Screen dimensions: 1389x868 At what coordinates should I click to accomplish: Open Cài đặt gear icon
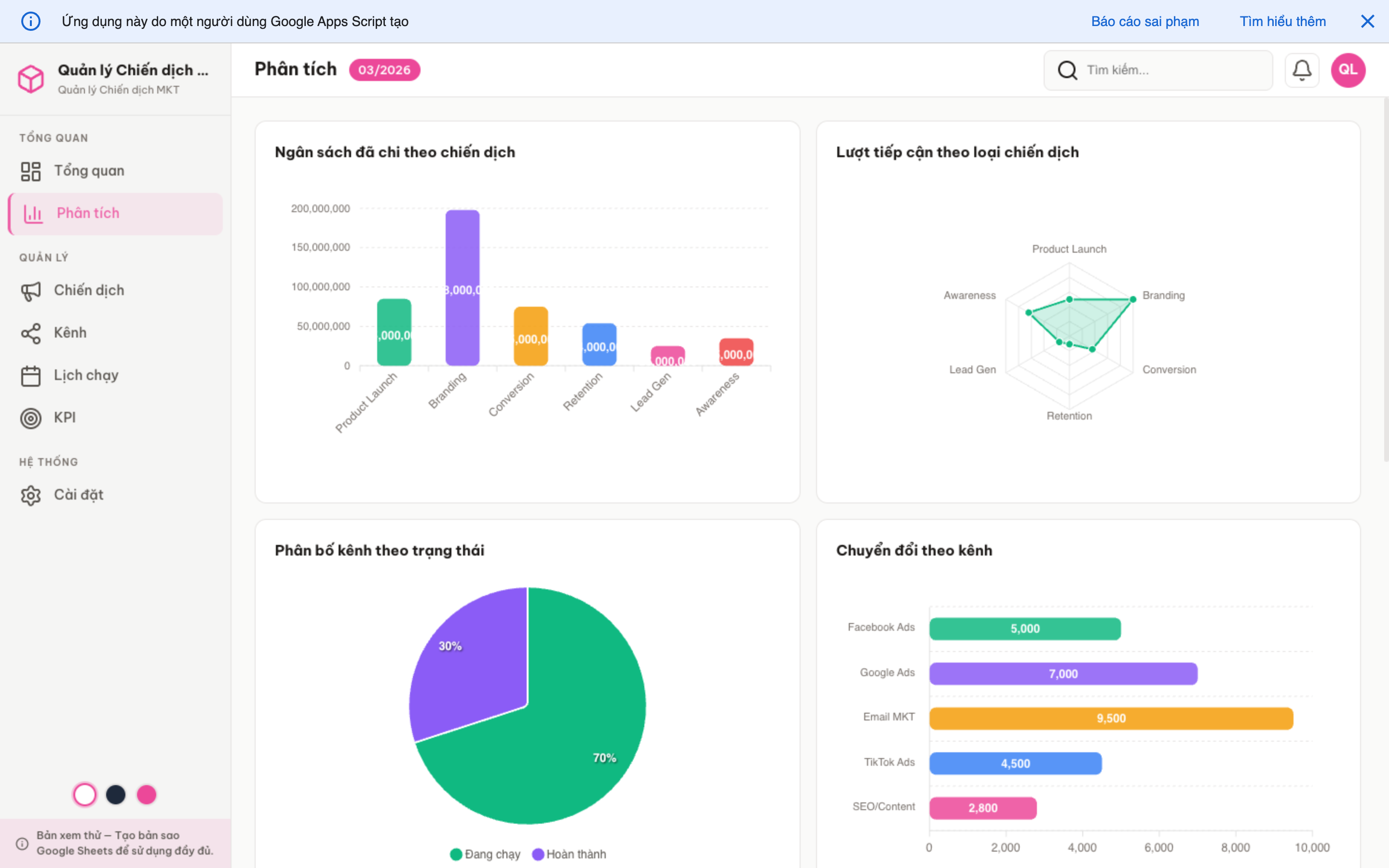pos(31,495)
